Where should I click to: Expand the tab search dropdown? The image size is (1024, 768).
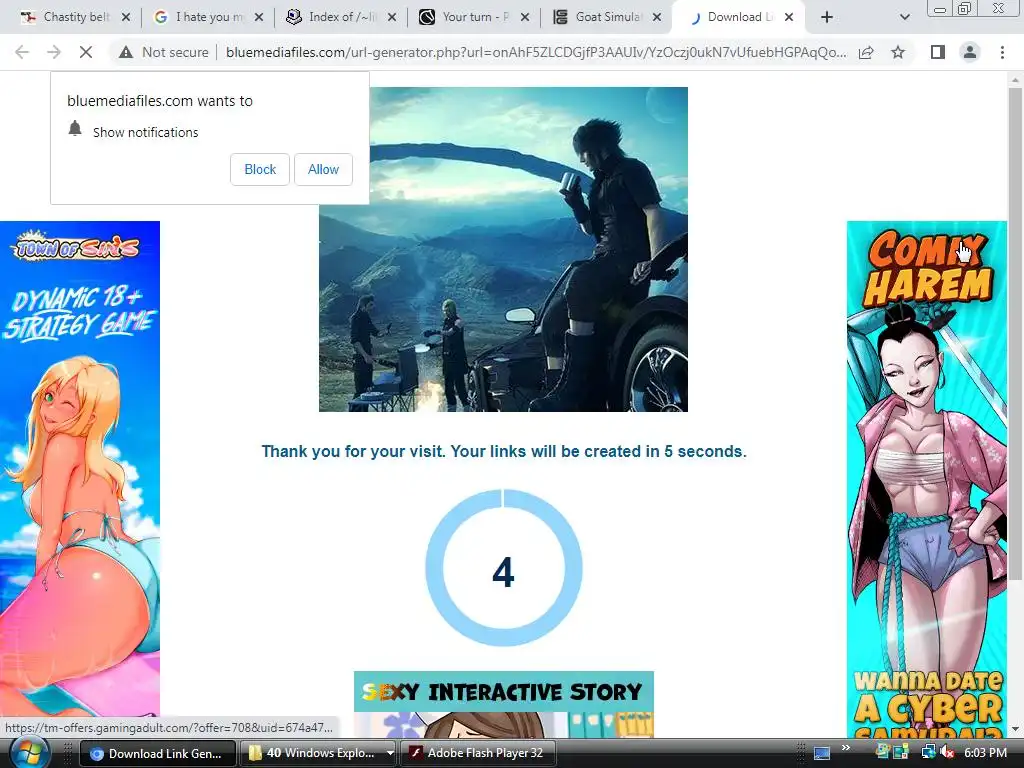click(x=904, y=18)
